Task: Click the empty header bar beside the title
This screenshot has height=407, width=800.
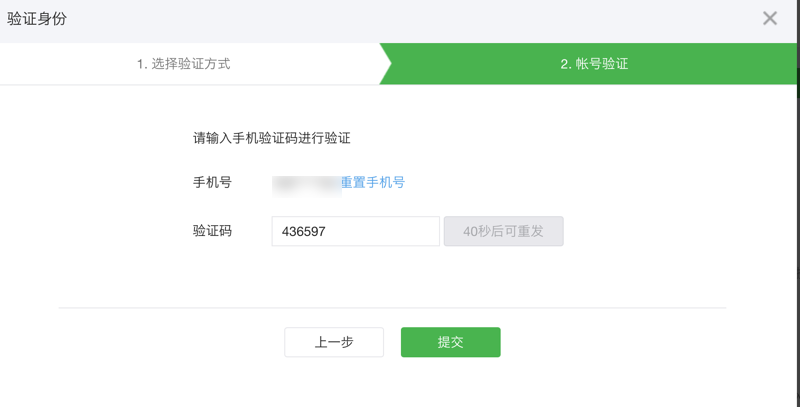Action: [x=400, y=18]
